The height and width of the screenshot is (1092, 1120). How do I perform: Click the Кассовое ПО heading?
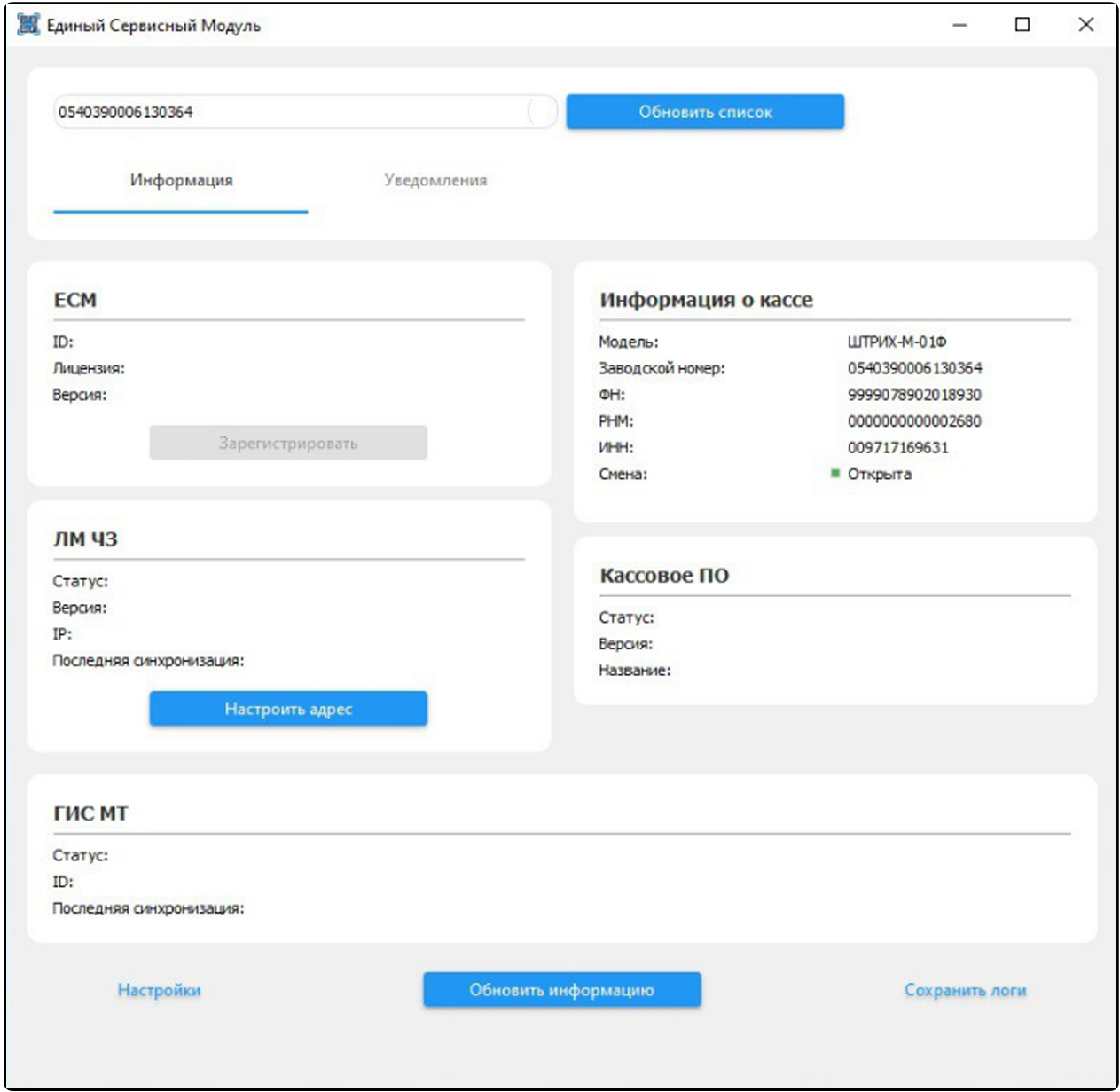[664, 576]
